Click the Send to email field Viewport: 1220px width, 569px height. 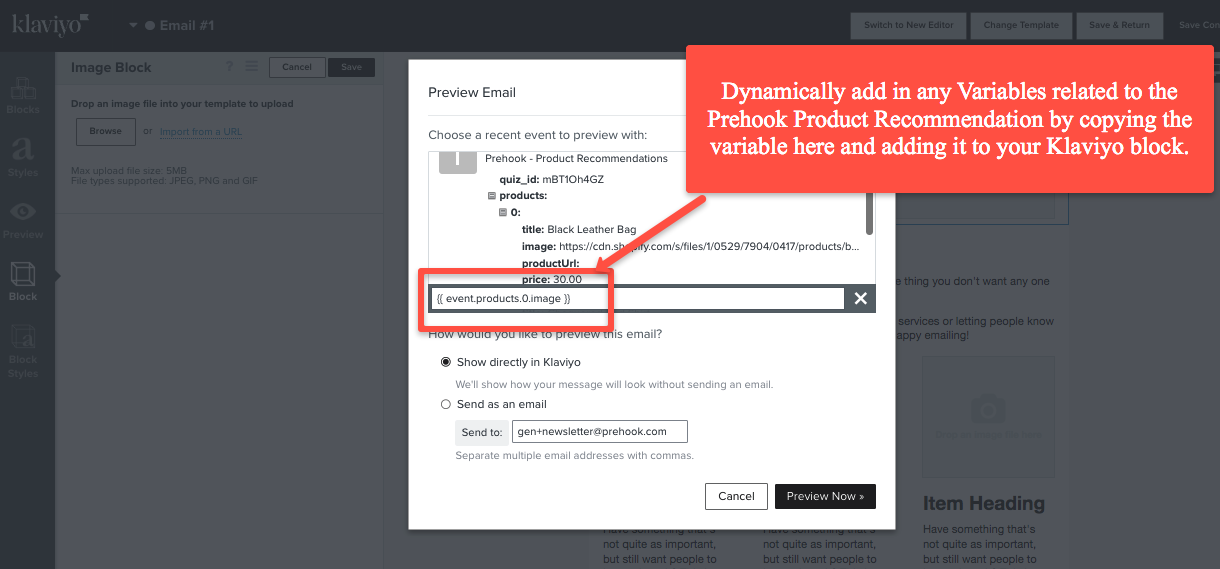pos(599,431)
